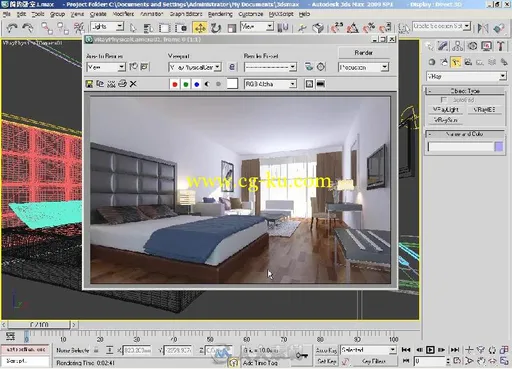Toggle the green channel button
The width and height of the screenshot is (512, 369).
click(x=186, y=84)
